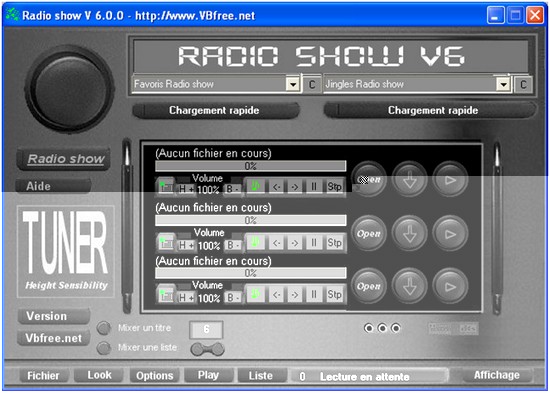Expand the Favoris Radio show dropdown
Screen dimensions: 550x393
pyautogui.click(x=293, y=84)
